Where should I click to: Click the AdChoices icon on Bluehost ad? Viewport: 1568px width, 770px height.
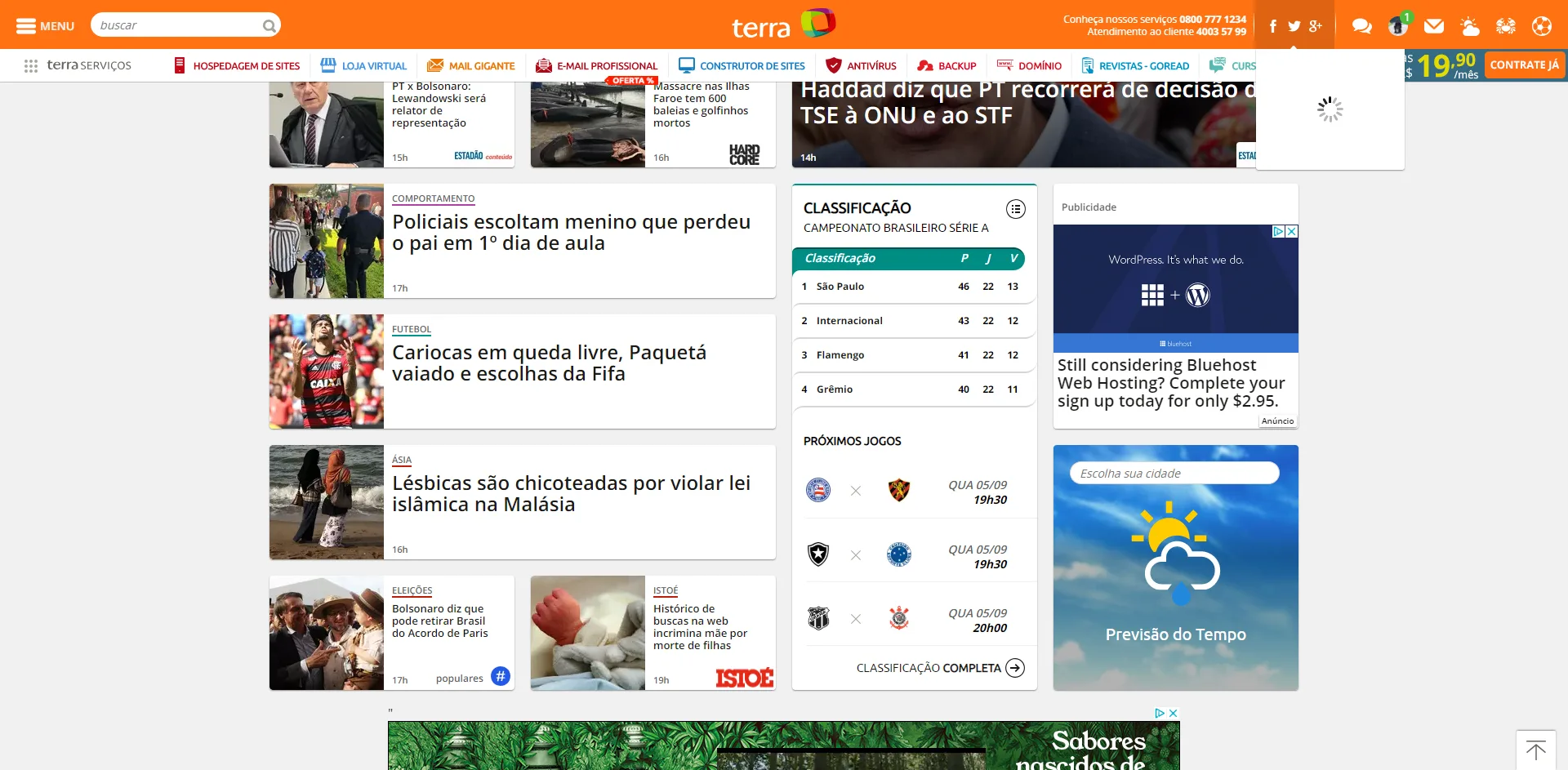(x=1279, y=231)
